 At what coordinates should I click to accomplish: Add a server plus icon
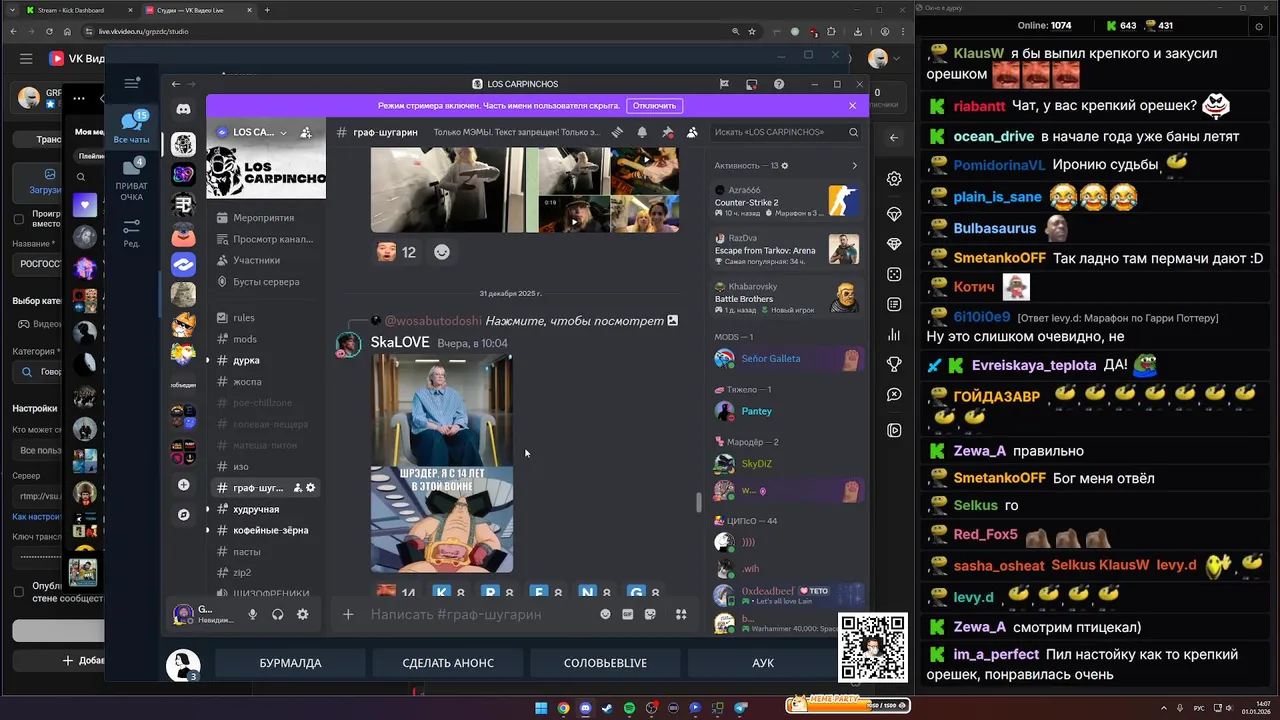coord(183,485)
